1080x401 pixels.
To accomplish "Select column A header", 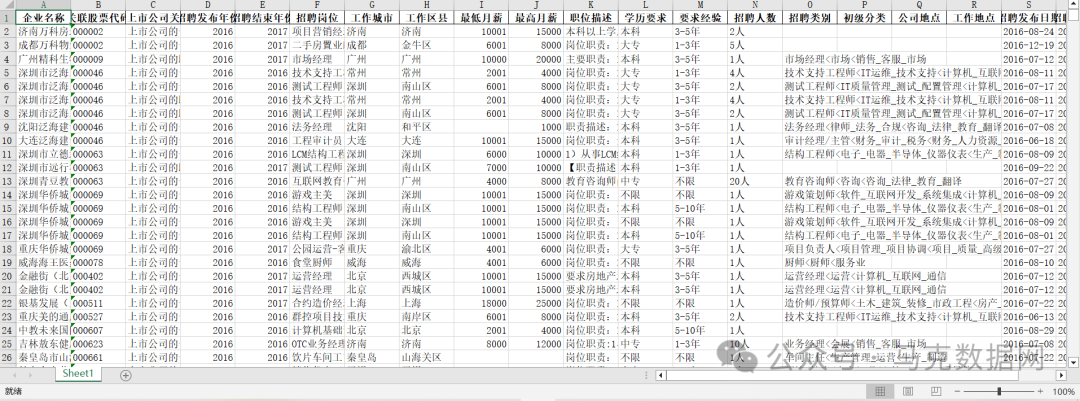I will tap(43, 5).
